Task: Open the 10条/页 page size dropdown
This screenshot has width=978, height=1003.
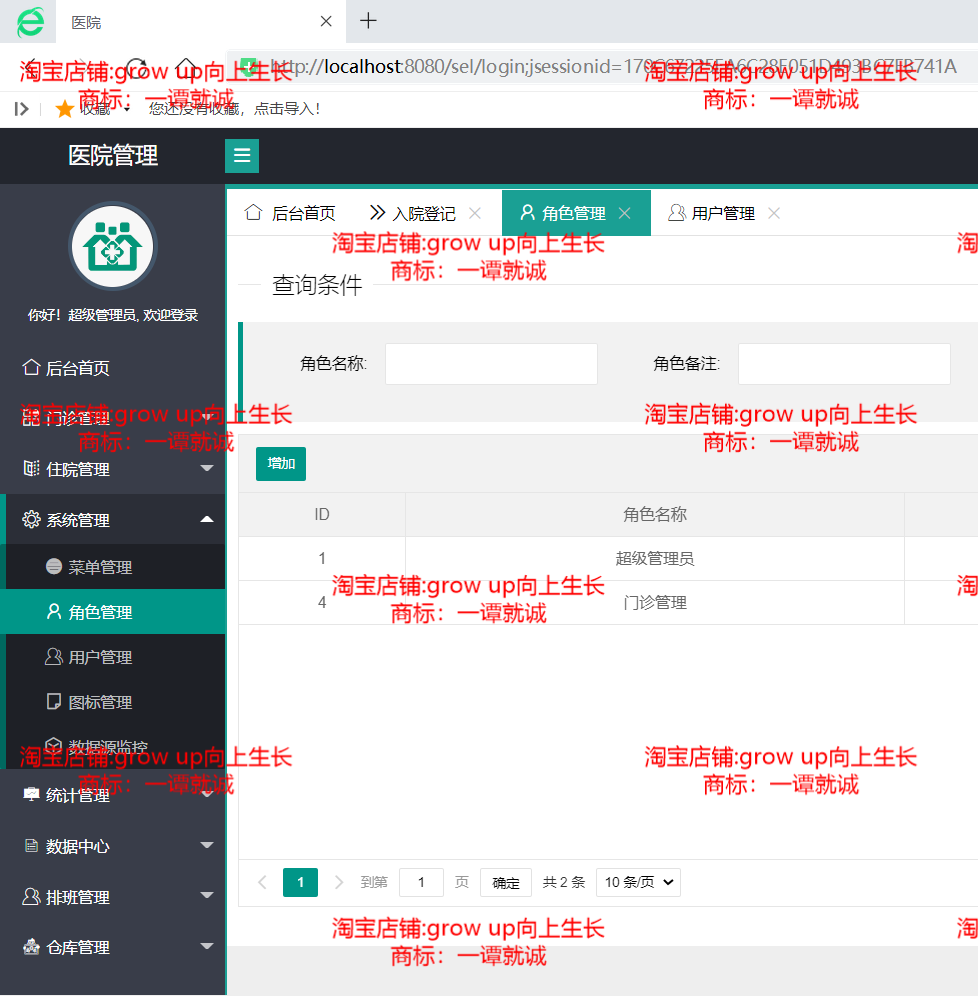Action: tap(638, 881)
